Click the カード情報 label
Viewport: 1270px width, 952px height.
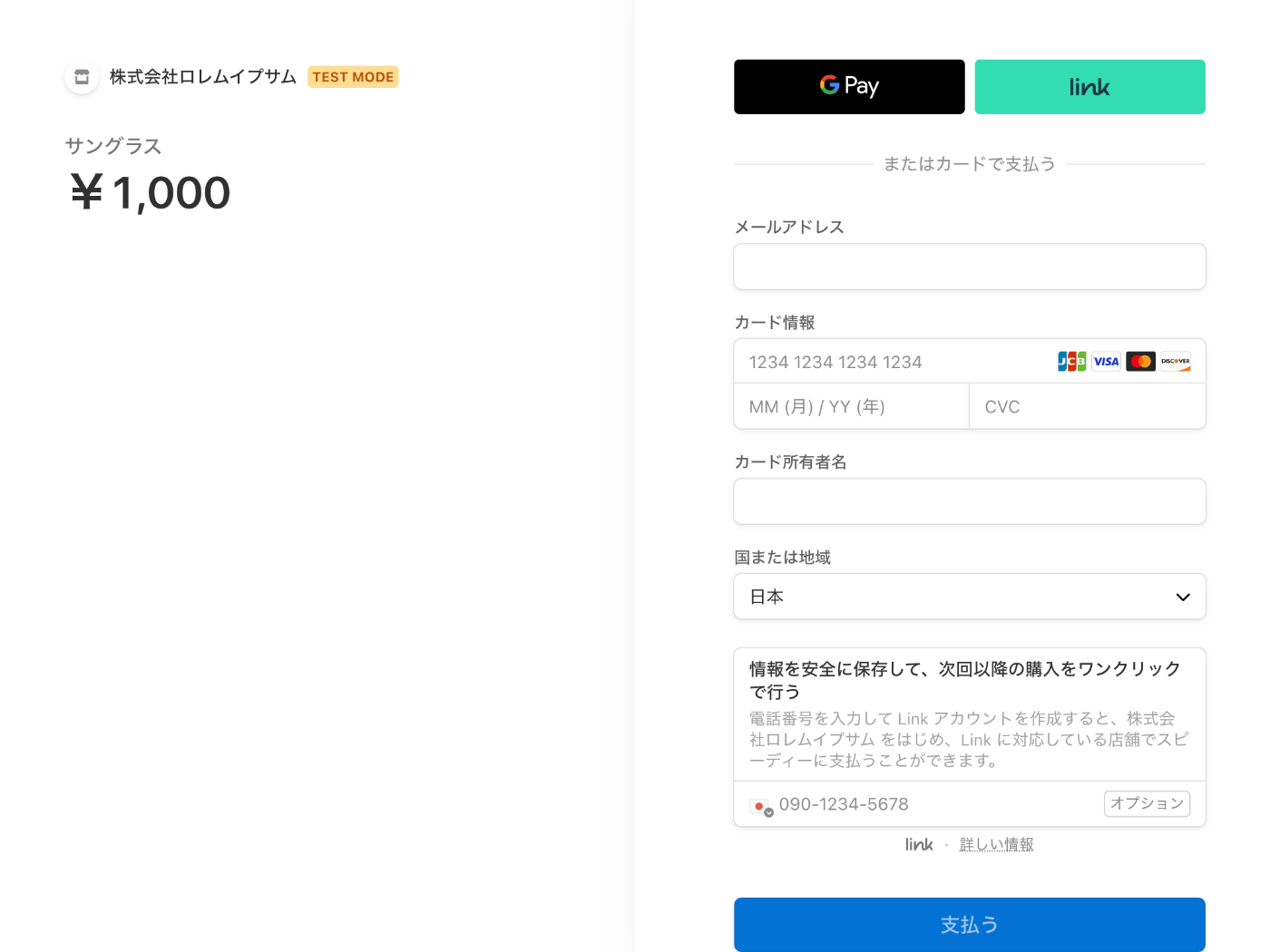(775, 323)
